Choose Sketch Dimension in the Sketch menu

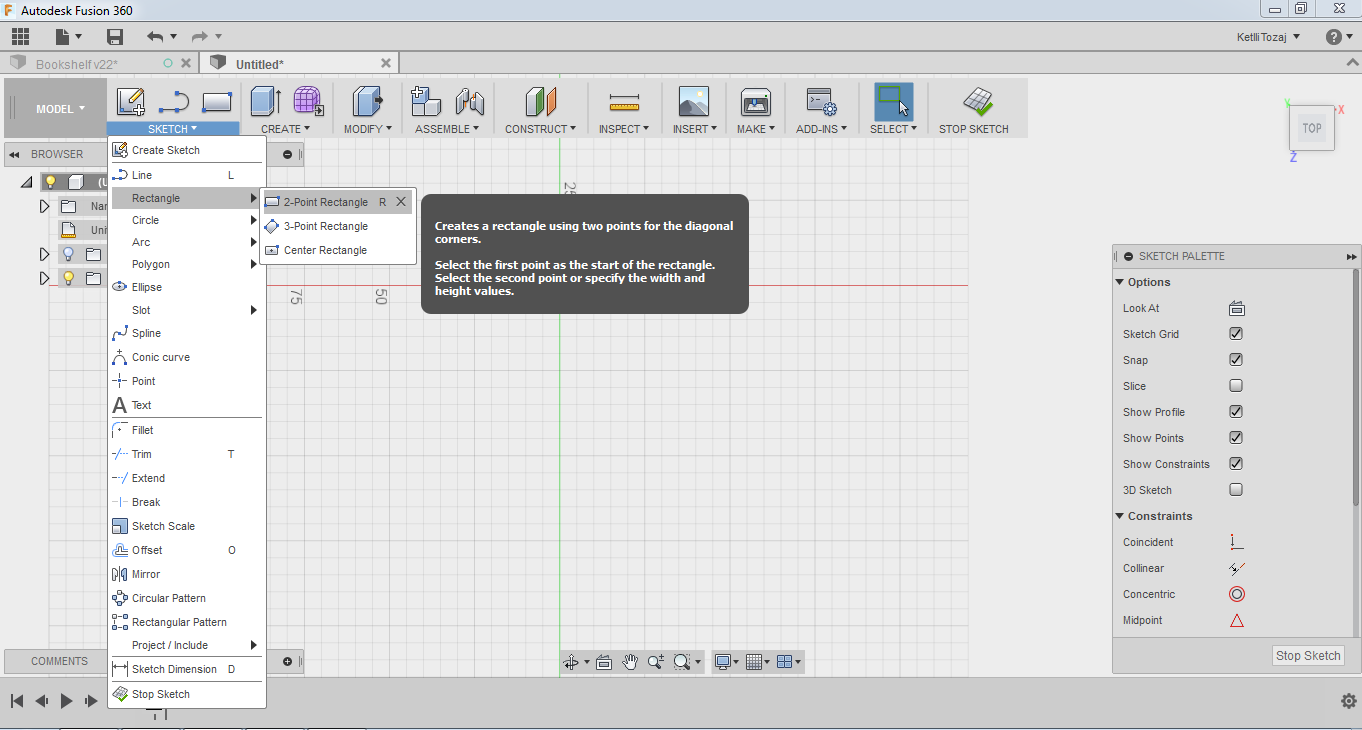click(186, 669)
